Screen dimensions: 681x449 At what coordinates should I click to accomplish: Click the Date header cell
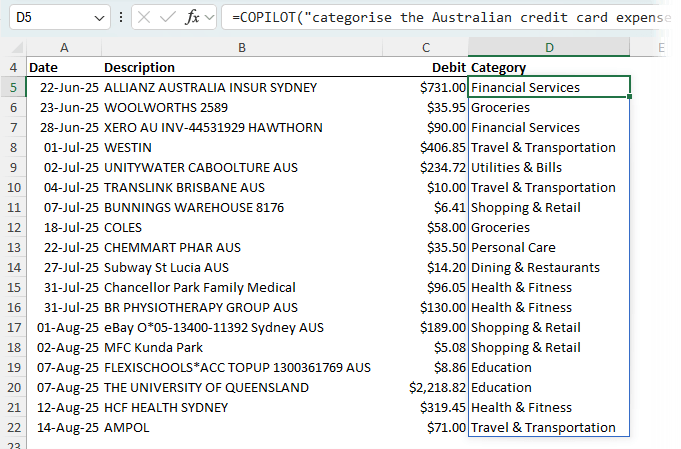(x=64, y=67)
